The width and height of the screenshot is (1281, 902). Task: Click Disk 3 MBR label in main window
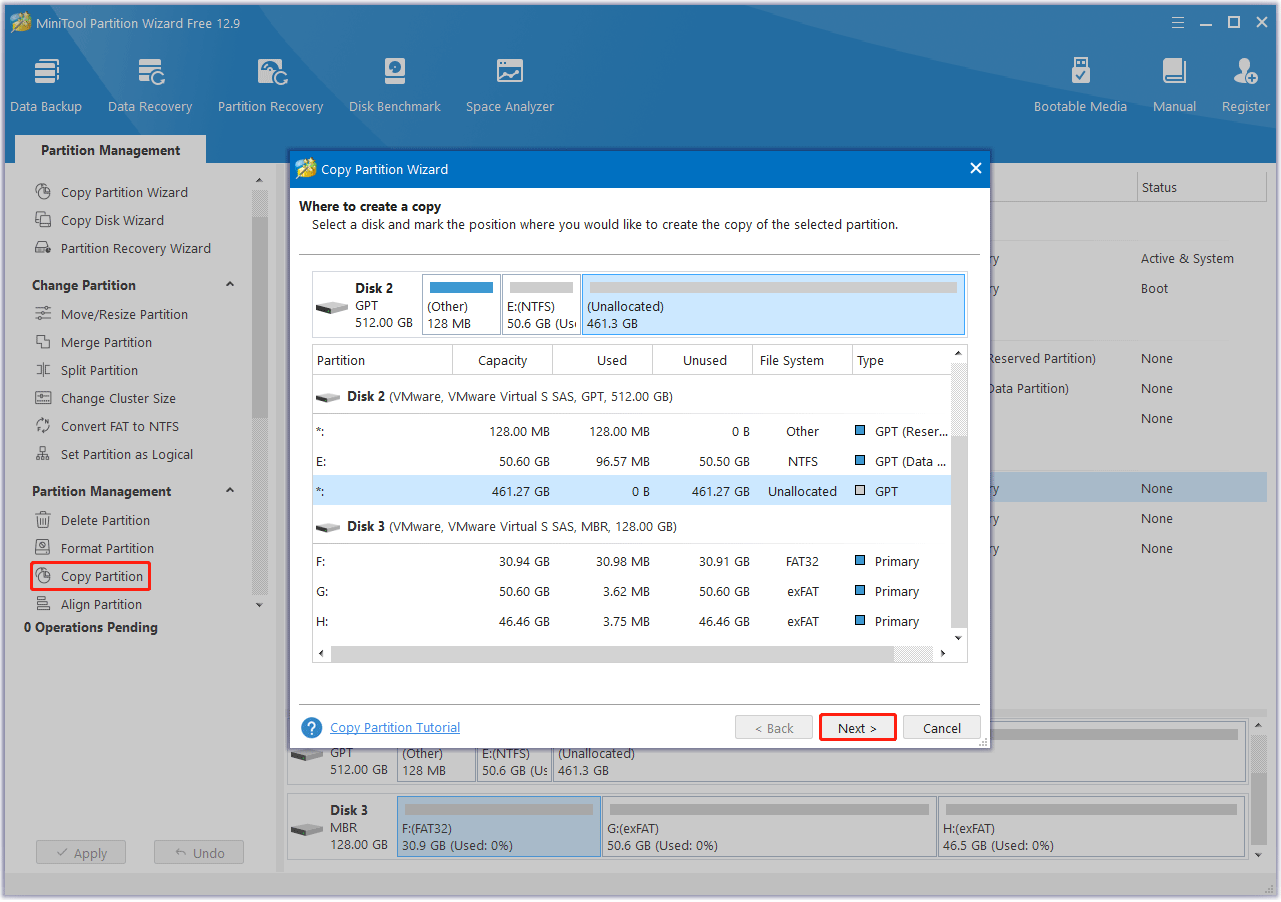(x=342, y=827)
